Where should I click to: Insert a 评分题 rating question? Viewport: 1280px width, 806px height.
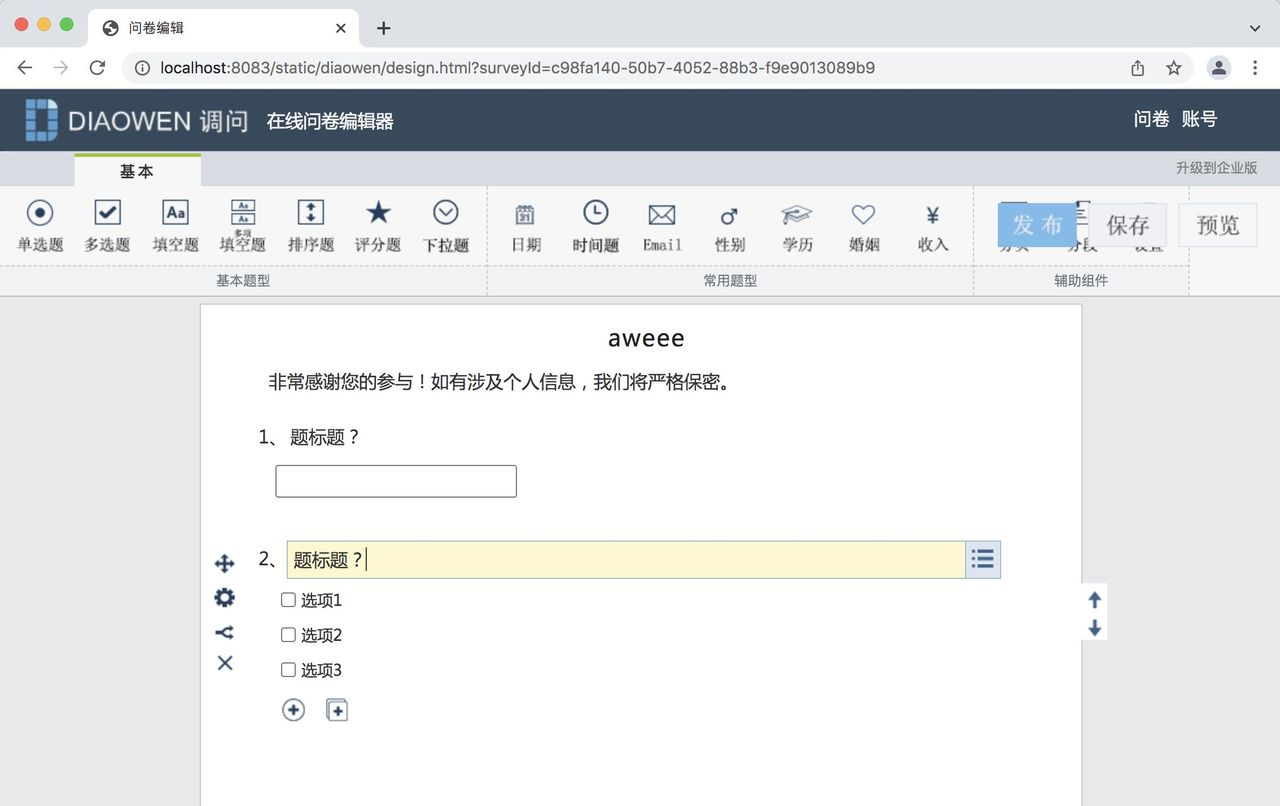tap(377, 224)
